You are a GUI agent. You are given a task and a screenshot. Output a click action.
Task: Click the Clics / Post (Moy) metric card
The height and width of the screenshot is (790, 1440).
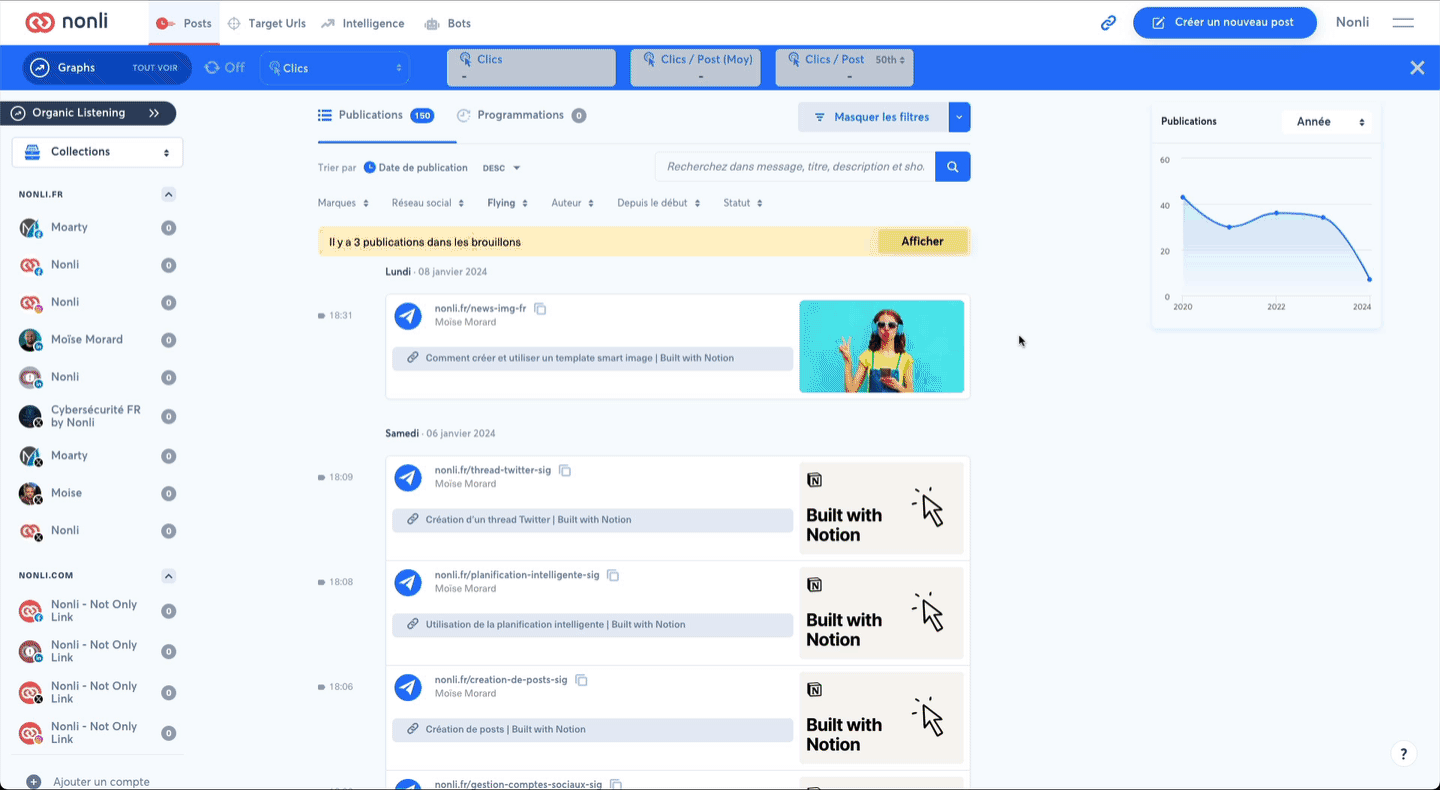(695, 67)
